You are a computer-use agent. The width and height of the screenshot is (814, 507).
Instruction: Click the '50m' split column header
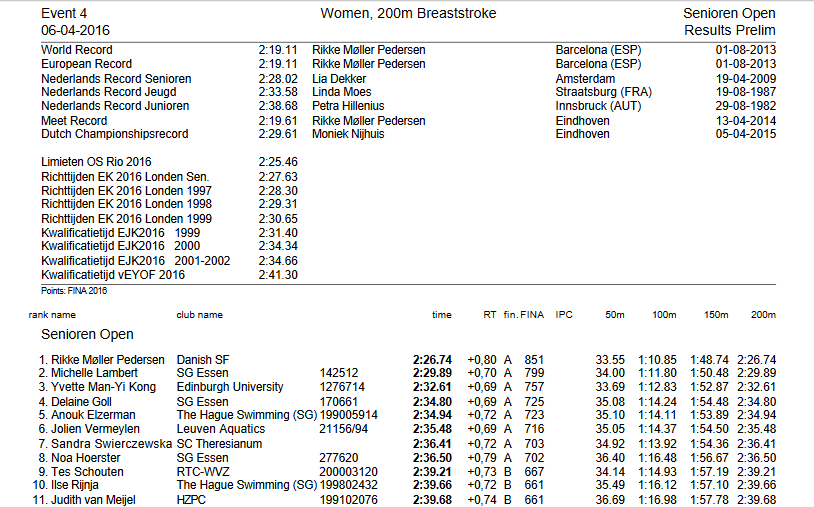[615, 315]
